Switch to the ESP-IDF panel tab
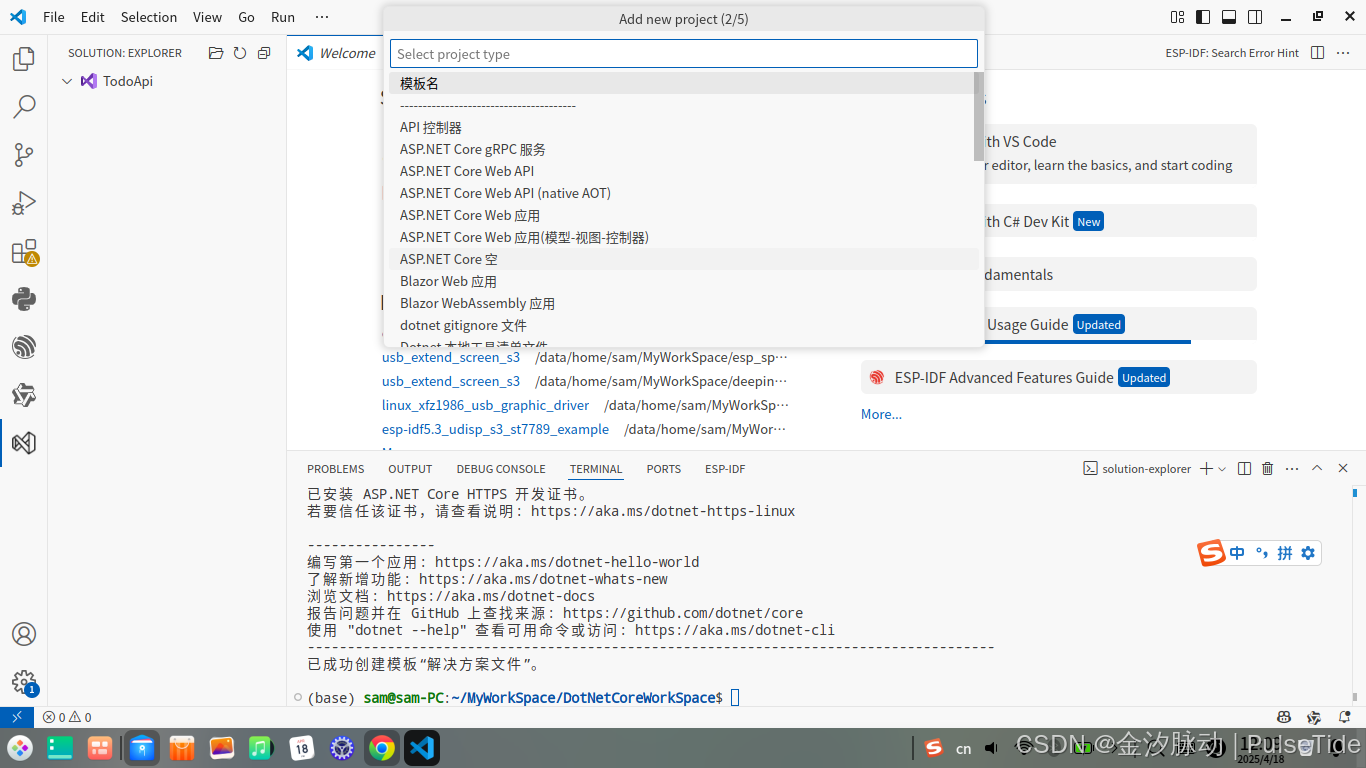 pyautogui.click(x=725, y=469)
